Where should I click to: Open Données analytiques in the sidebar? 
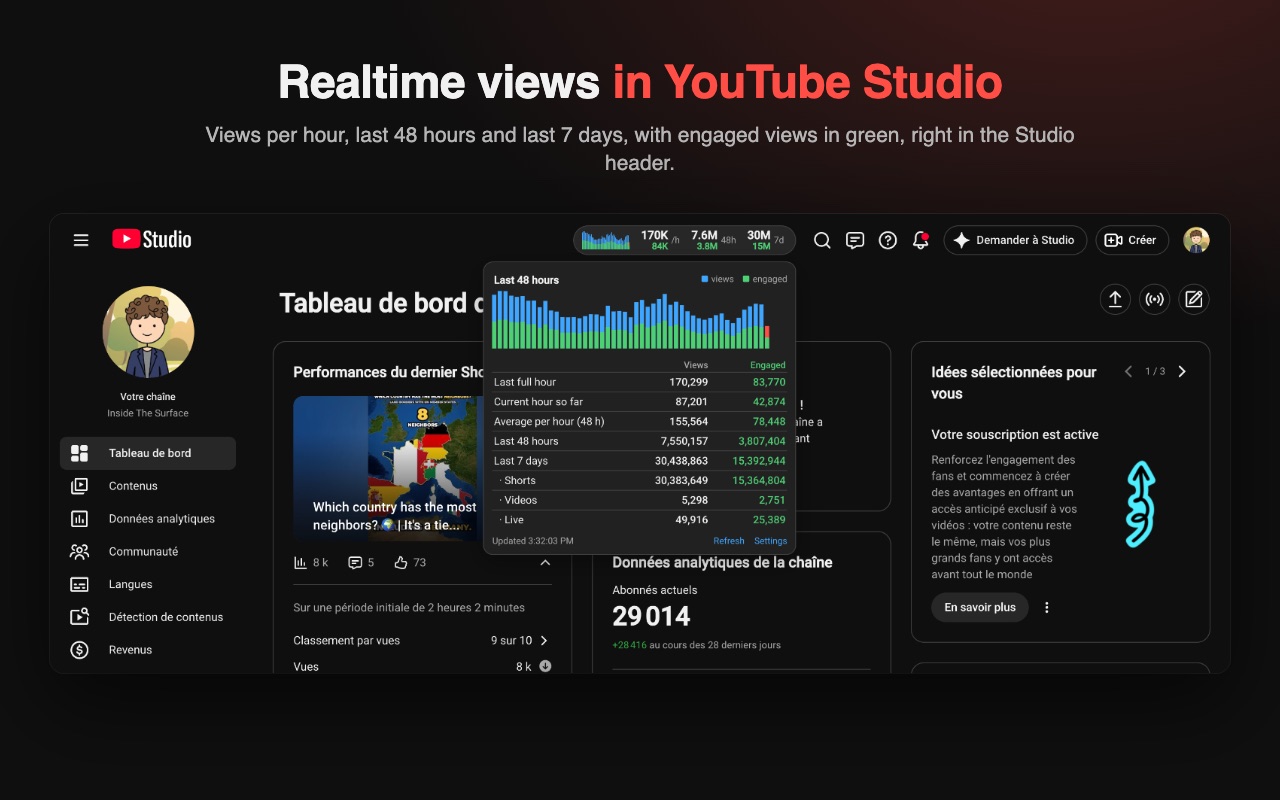tap(148, 519)
